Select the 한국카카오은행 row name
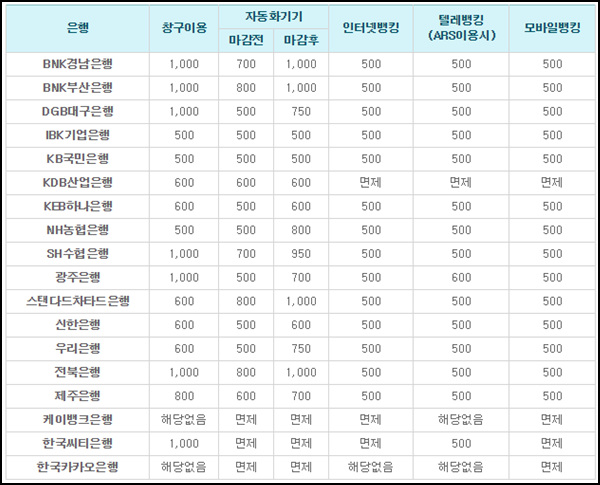 [78, 467]
